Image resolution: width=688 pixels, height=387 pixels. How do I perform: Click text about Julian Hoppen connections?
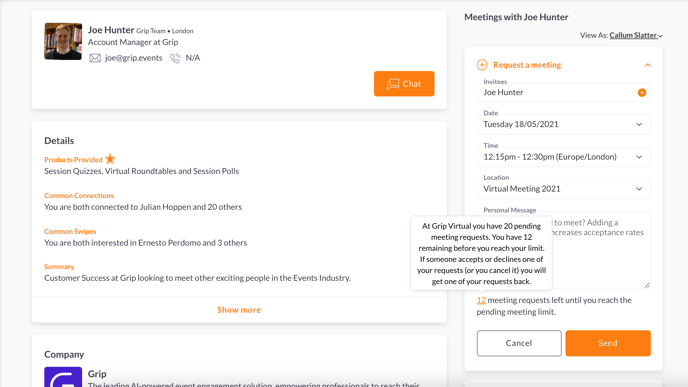pyautogui.click(x=143, y=207)
